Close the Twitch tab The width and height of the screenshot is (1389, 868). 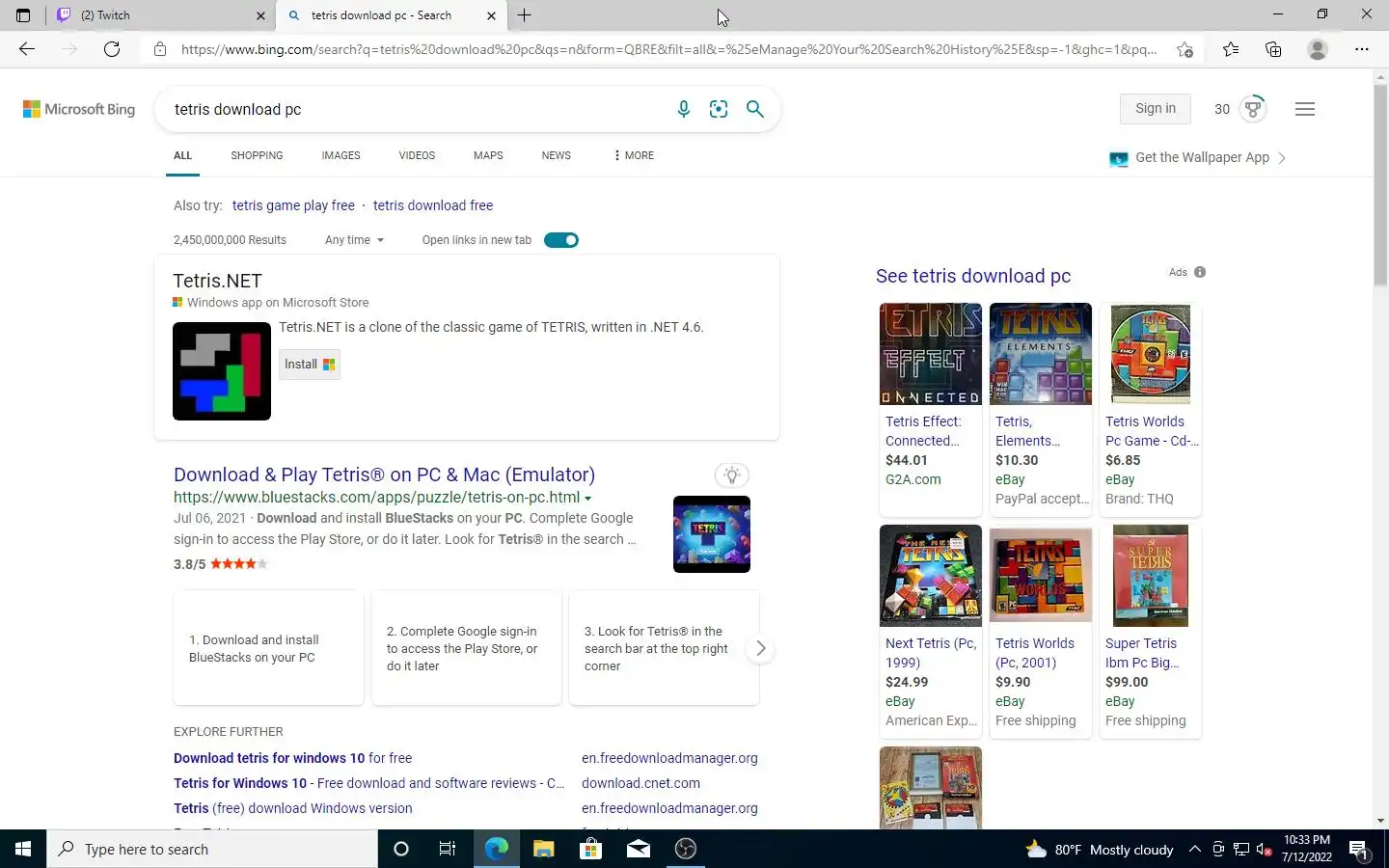tap(260, 15)
